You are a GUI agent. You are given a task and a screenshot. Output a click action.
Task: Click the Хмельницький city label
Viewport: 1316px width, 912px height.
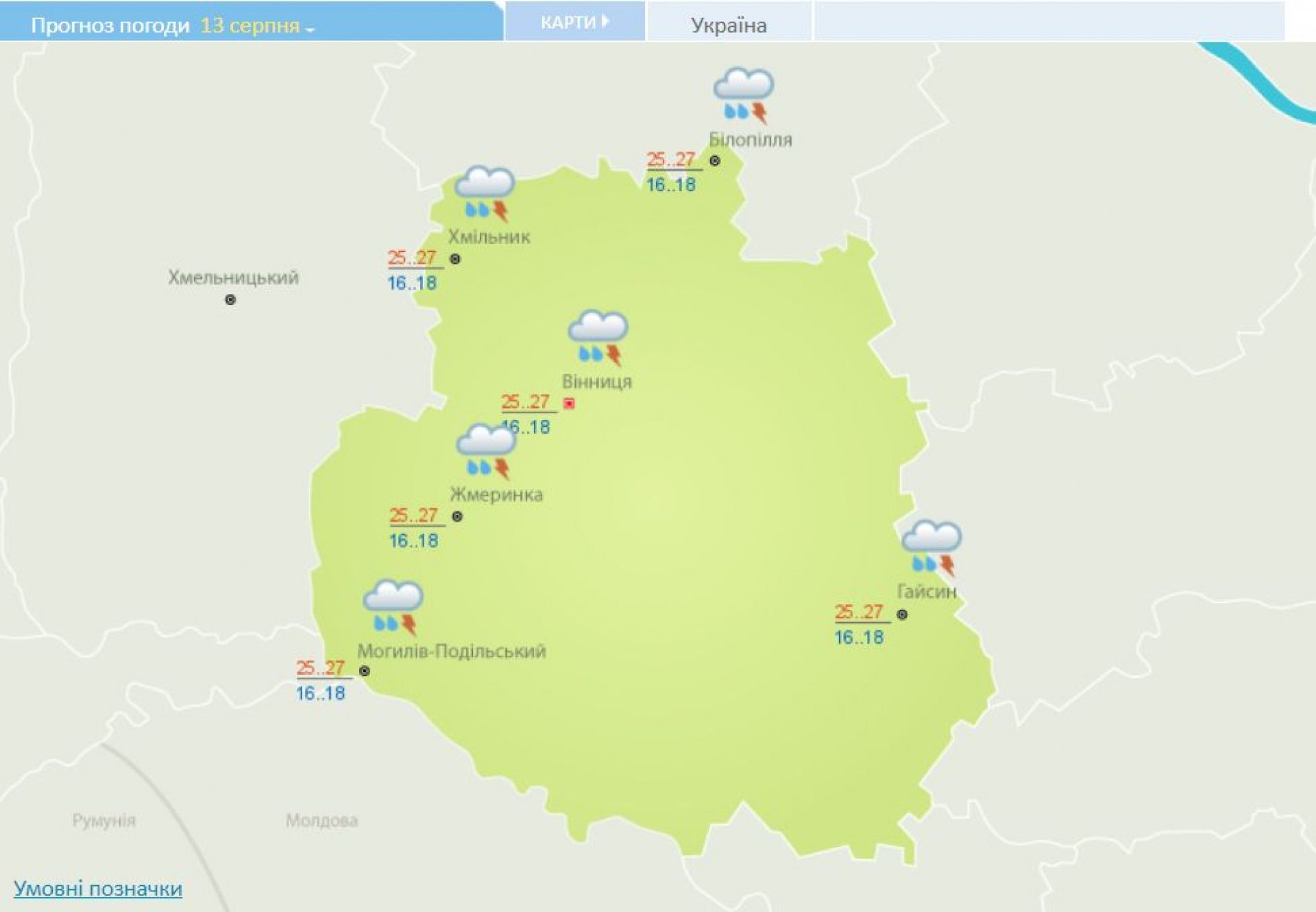pyautogui.click(x=234, y=278)
